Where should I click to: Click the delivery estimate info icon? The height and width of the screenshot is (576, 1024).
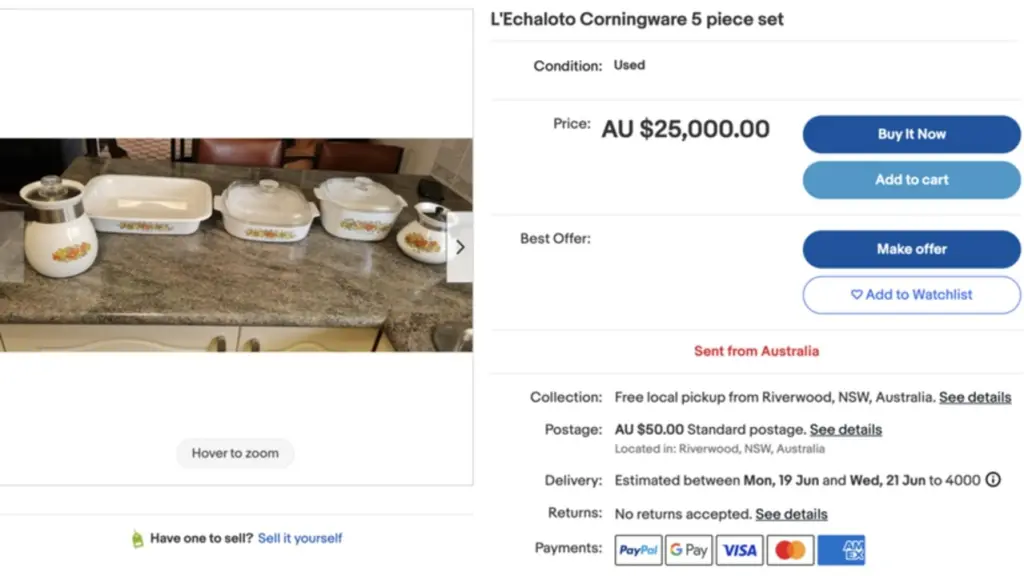coord(993,480)
